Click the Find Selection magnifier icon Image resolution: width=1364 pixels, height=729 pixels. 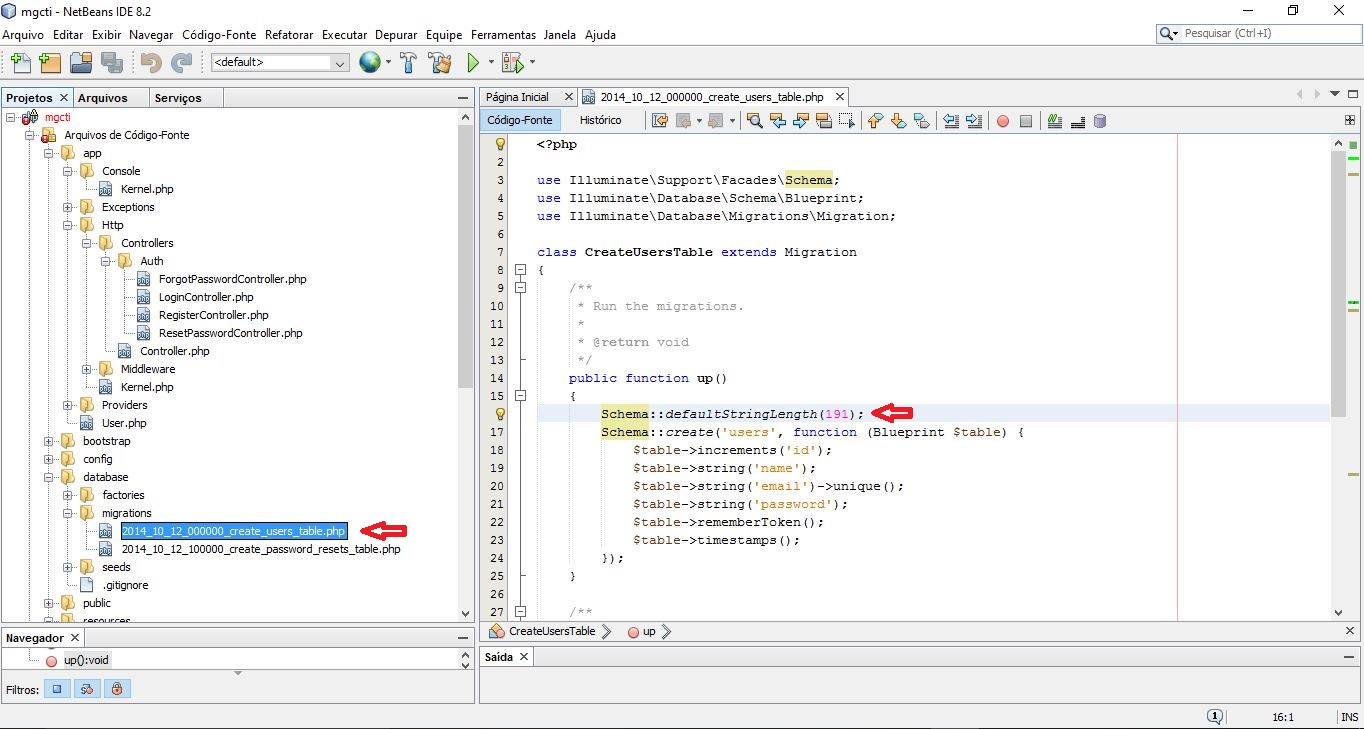755,121
